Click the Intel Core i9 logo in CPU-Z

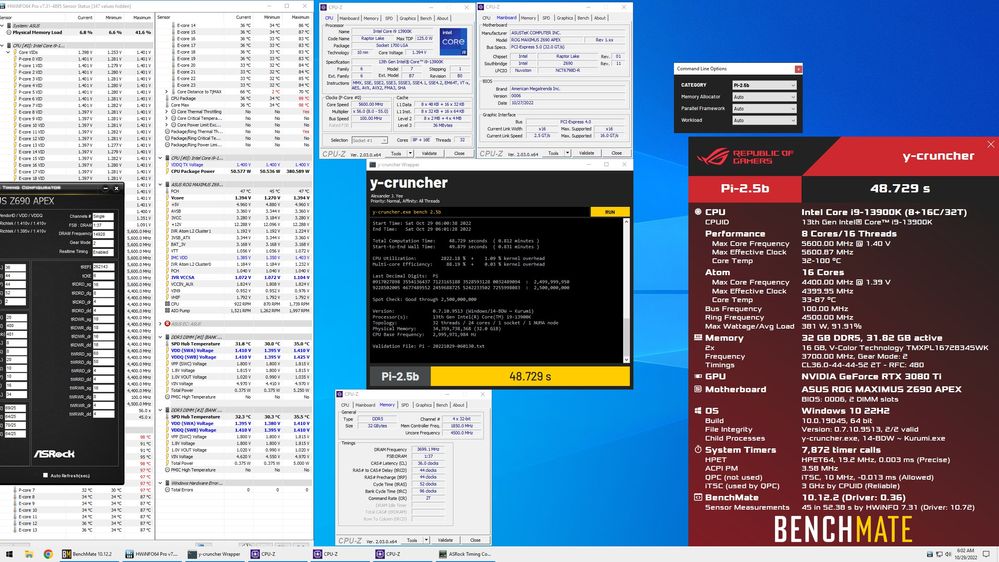(x=453, y=41)
